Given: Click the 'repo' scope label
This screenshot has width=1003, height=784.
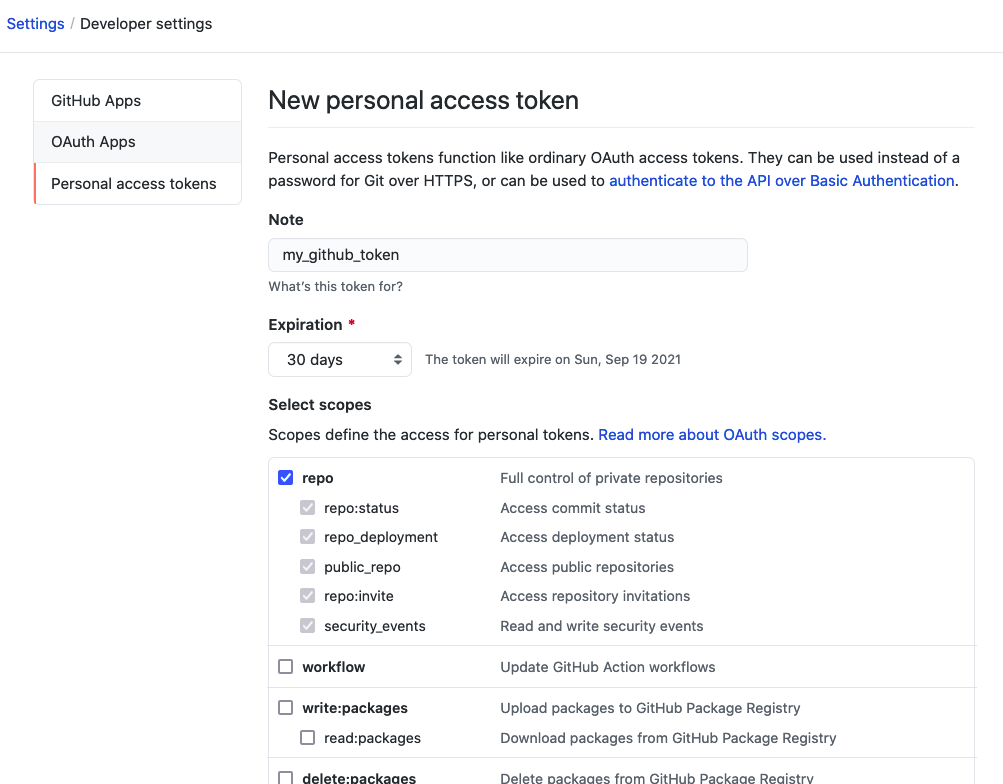Looking at the screenshot, I should tap(317, 478).
